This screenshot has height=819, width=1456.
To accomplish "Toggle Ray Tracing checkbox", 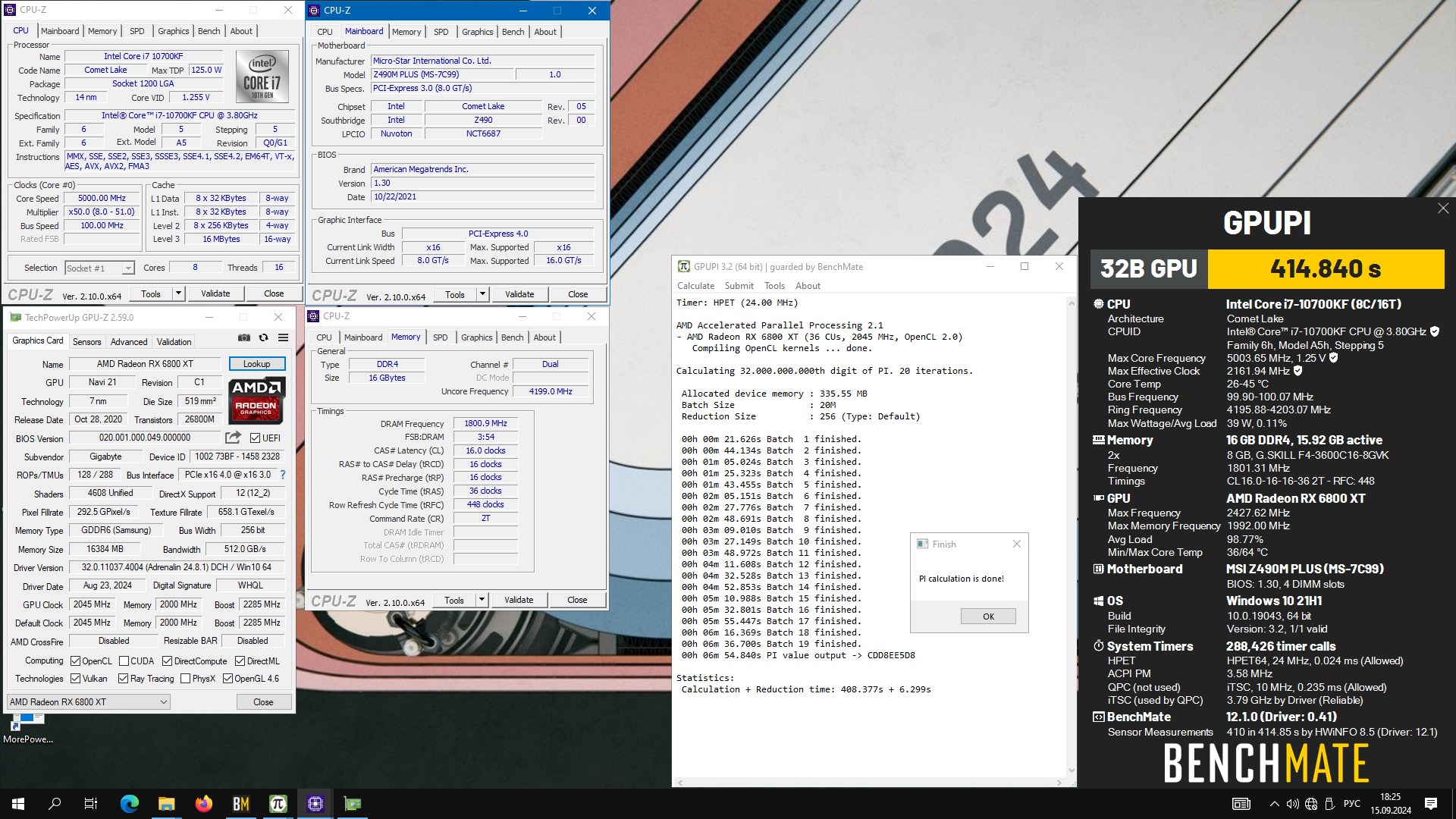I will point(123,679).
